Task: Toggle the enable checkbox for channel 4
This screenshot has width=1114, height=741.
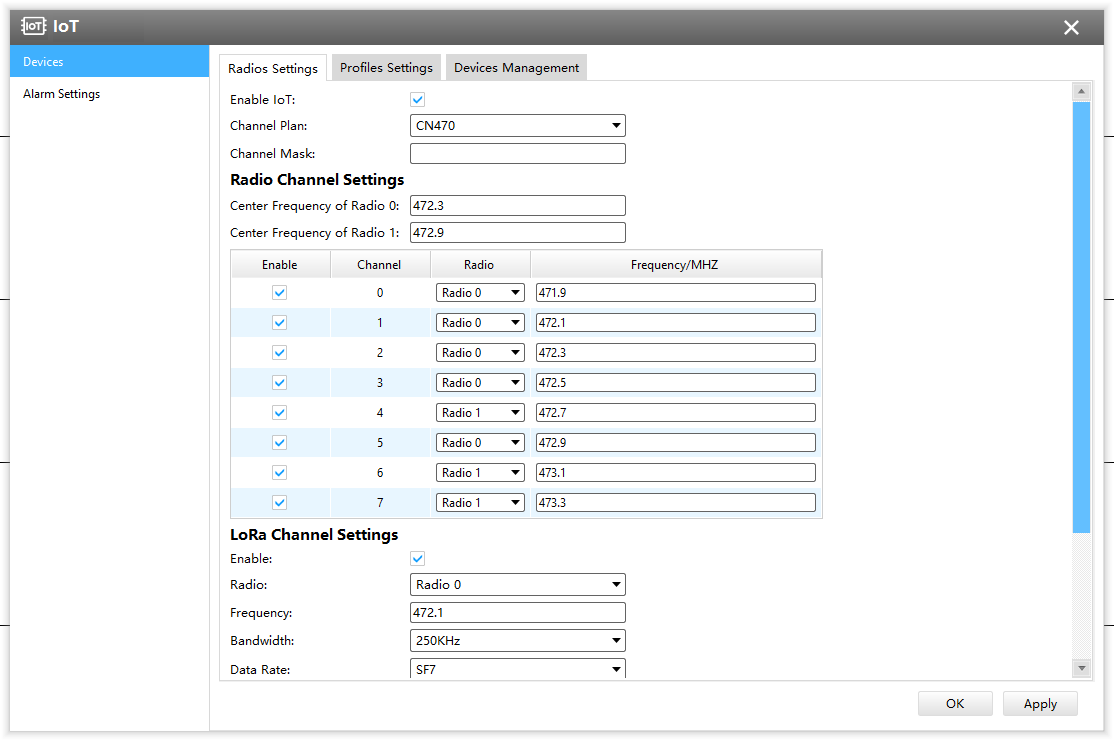Action: click(279, 413)
